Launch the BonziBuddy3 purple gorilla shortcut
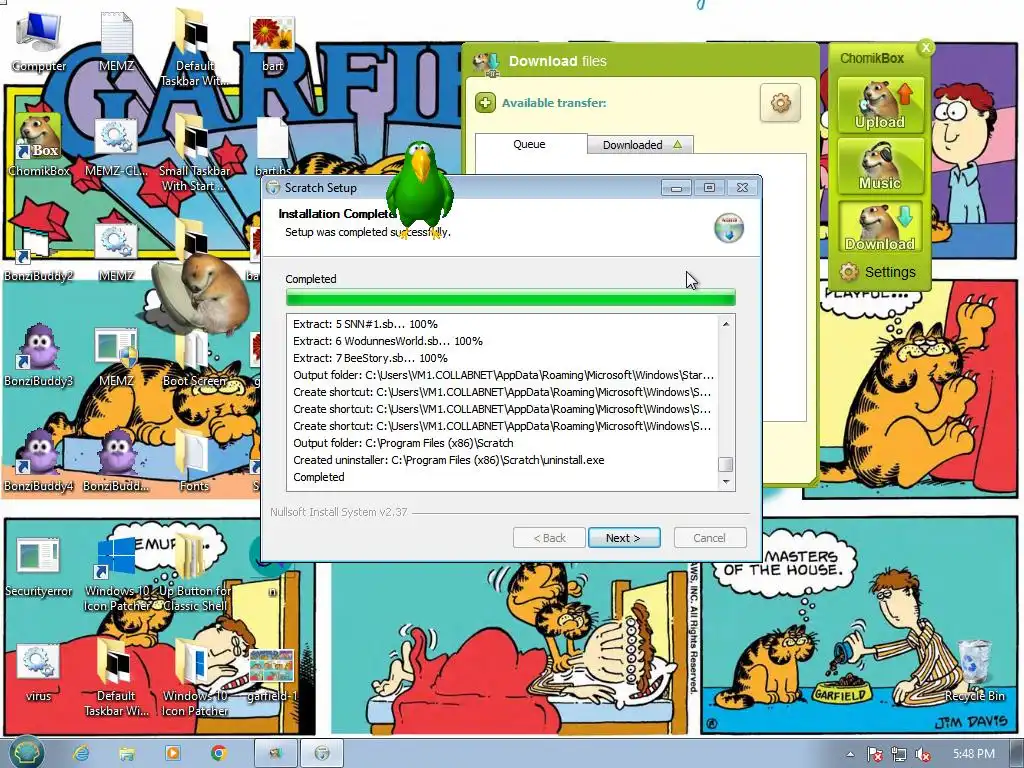The width and height of the screenshot is (1024, 768). 39,356
